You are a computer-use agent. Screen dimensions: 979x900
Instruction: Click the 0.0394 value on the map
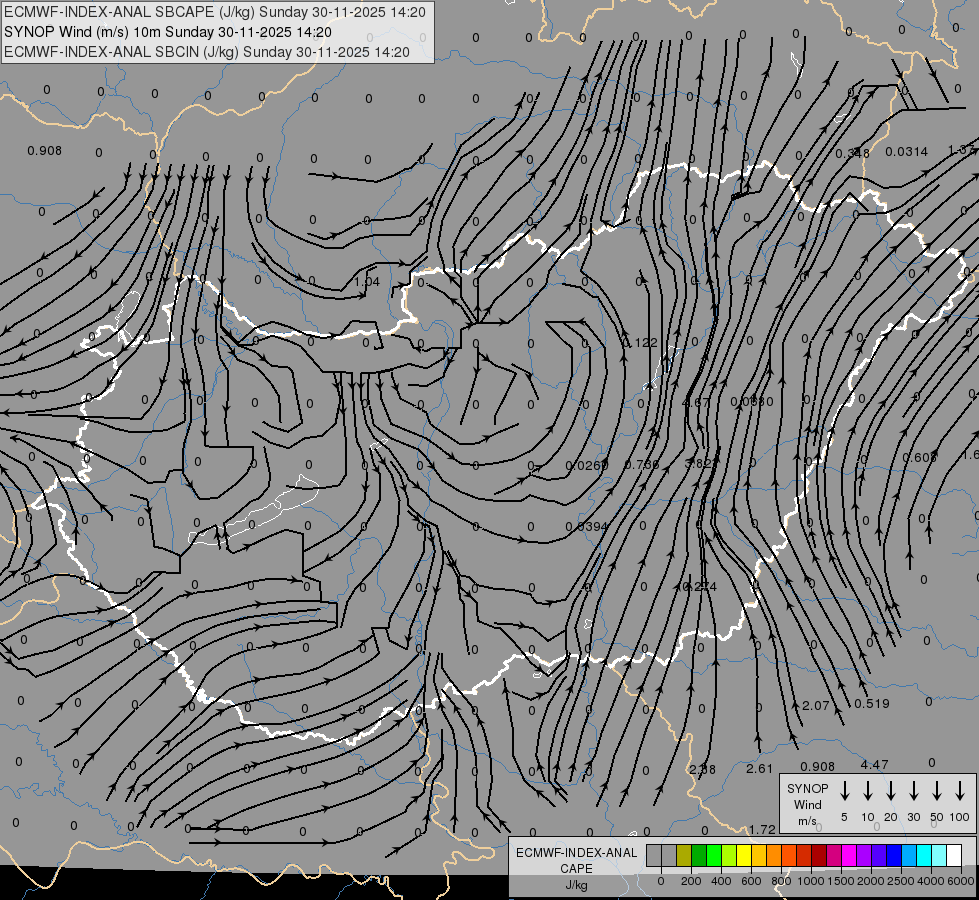[x=586, y=527]
